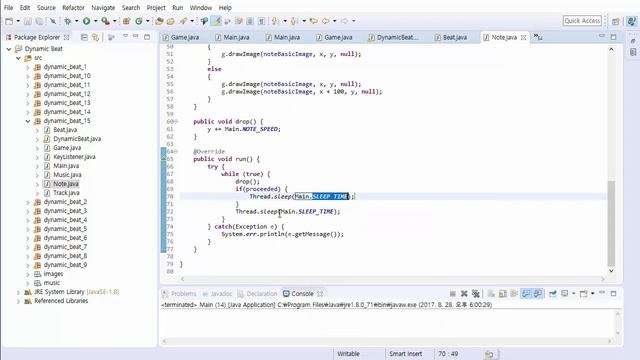This screenshot has width=640, height=360.
Task: Click the Open Console icon
Action: click(584, 293)
